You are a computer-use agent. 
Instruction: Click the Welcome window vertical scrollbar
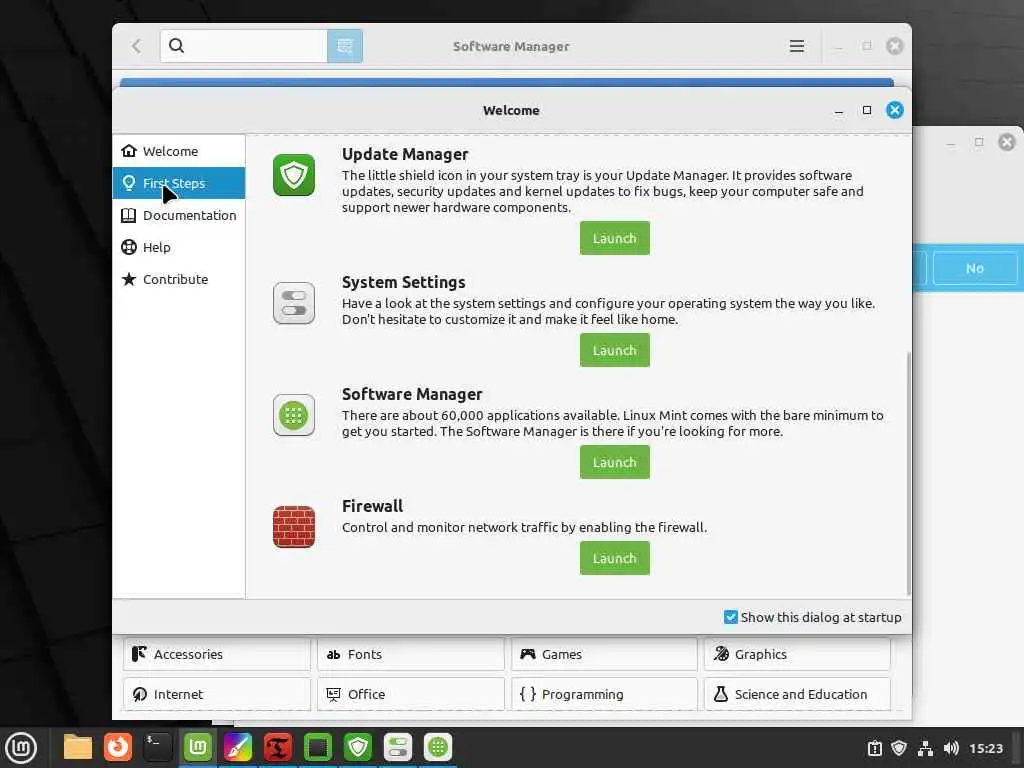click(x=908, y=473)
